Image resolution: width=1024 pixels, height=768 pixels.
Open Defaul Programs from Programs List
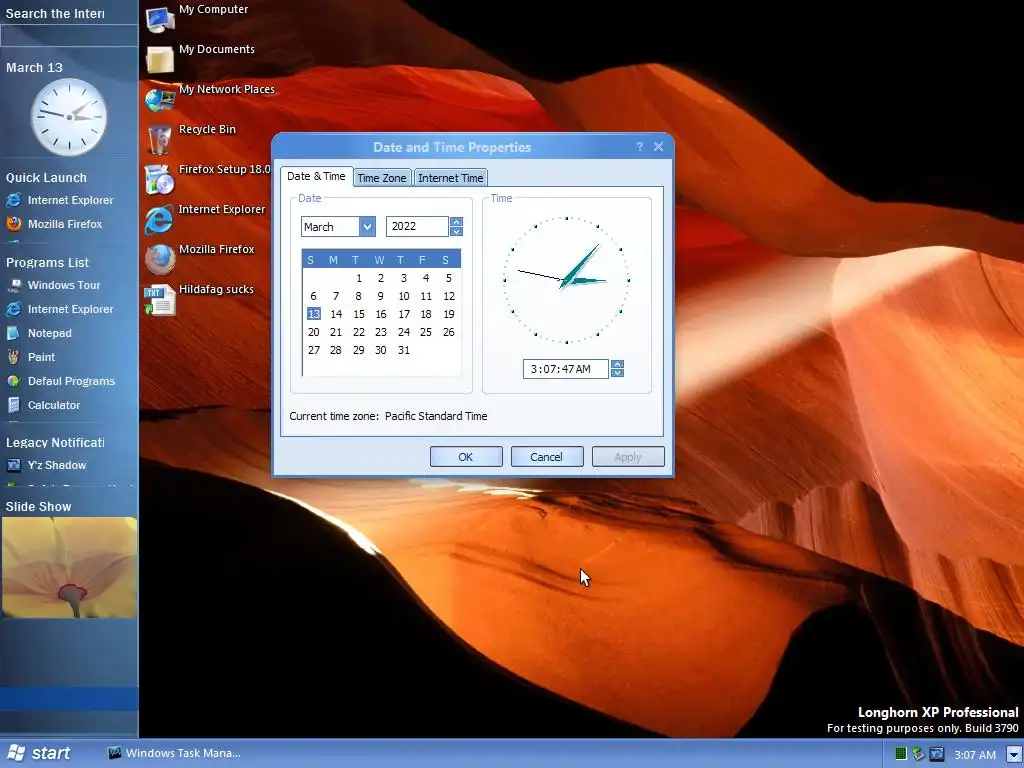pyautogui.click(x=61, y=381)
